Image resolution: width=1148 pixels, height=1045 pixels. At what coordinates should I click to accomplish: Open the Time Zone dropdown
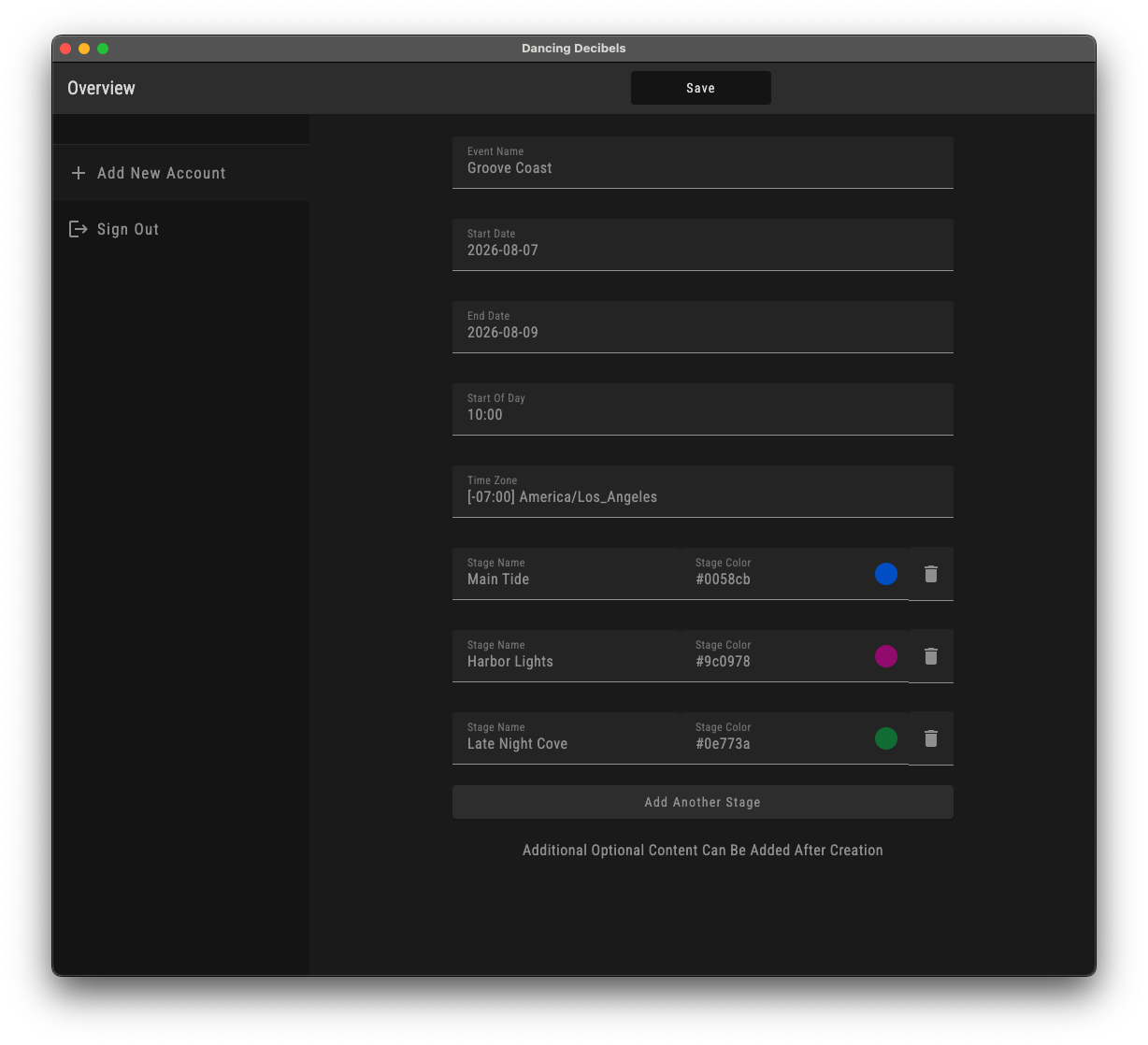coord(702,492)
